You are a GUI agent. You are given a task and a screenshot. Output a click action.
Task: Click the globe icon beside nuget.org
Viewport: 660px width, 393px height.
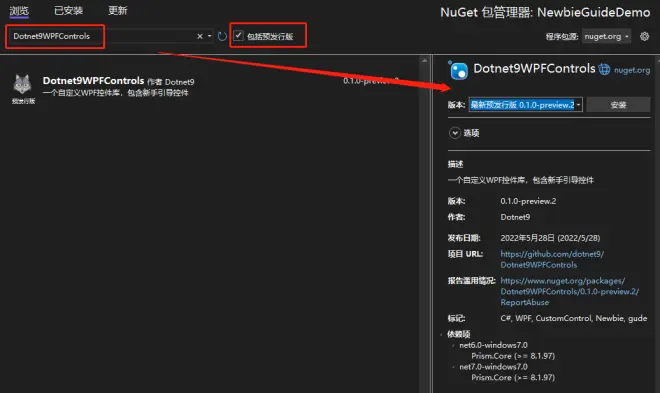point(604,69)
